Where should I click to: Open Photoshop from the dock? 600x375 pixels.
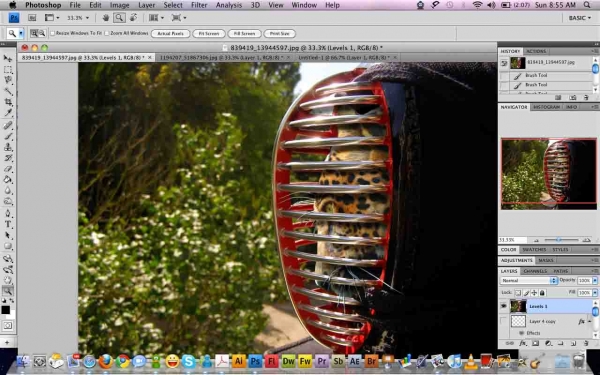(255, 361)
